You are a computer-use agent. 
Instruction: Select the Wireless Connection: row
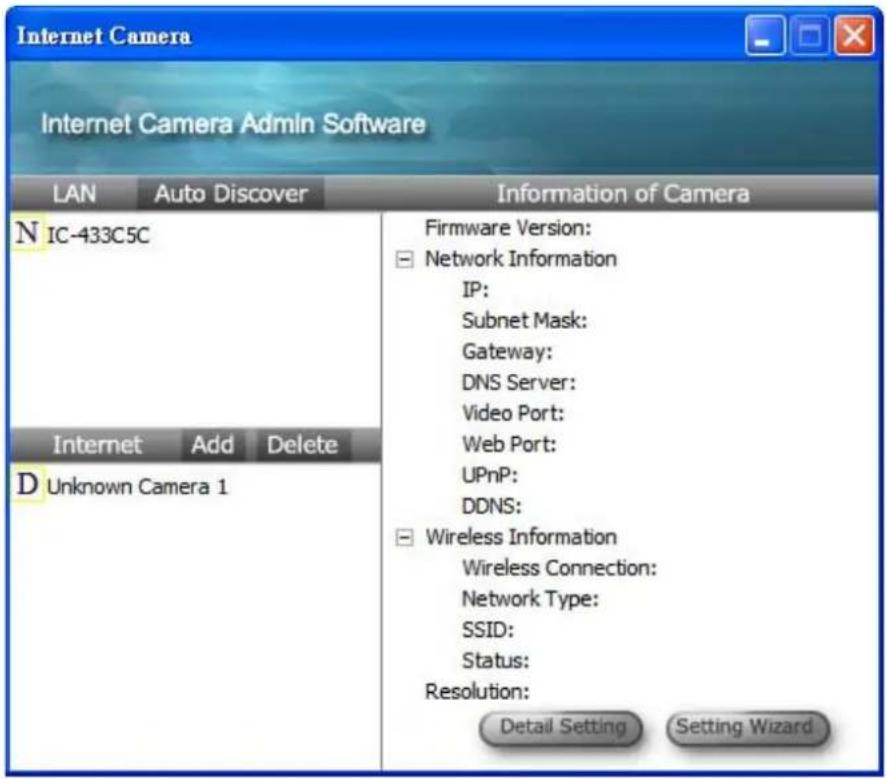pos(559,568)
